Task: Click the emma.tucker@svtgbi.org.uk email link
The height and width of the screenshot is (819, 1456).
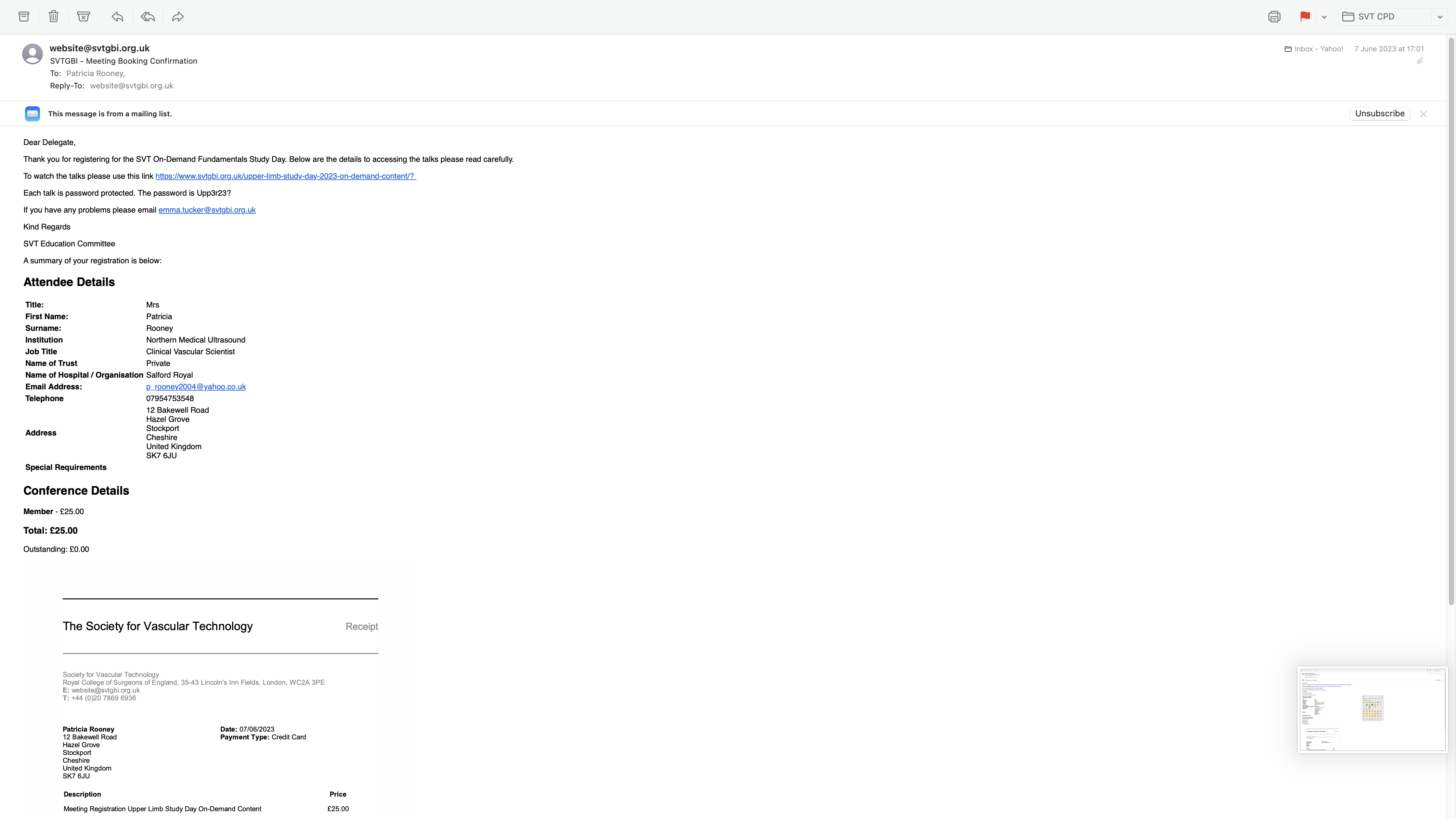Action: 207,210
